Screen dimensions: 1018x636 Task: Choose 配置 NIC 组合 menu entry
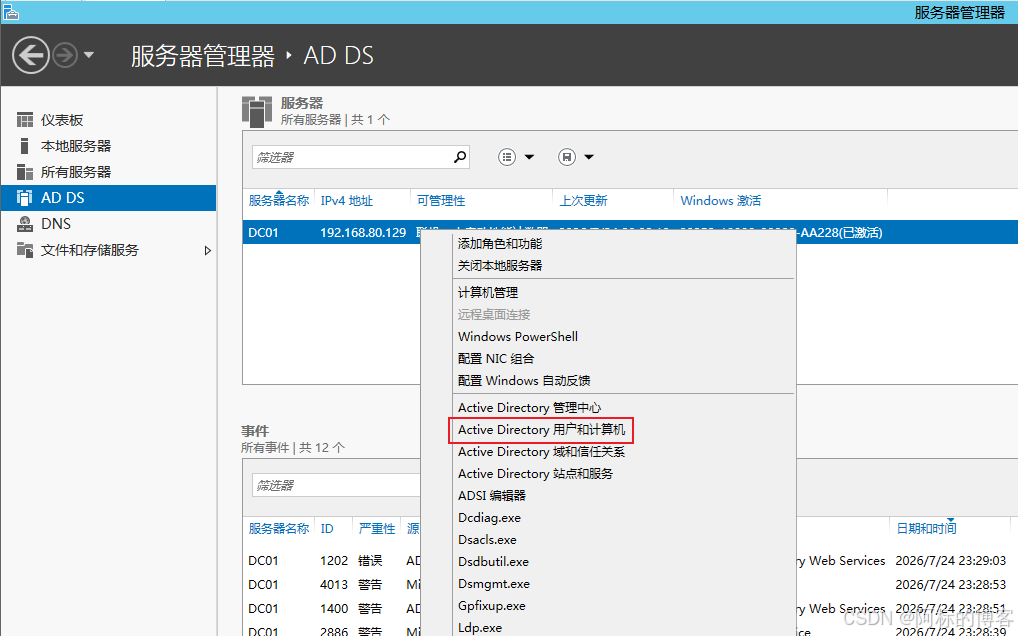click(x=496, y=359)
